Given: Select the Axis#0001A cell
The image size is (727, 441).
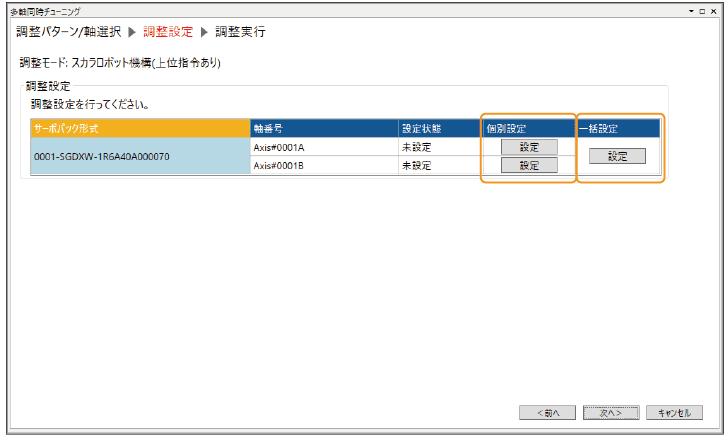Looking at the screenshot, I should point(324,147).
